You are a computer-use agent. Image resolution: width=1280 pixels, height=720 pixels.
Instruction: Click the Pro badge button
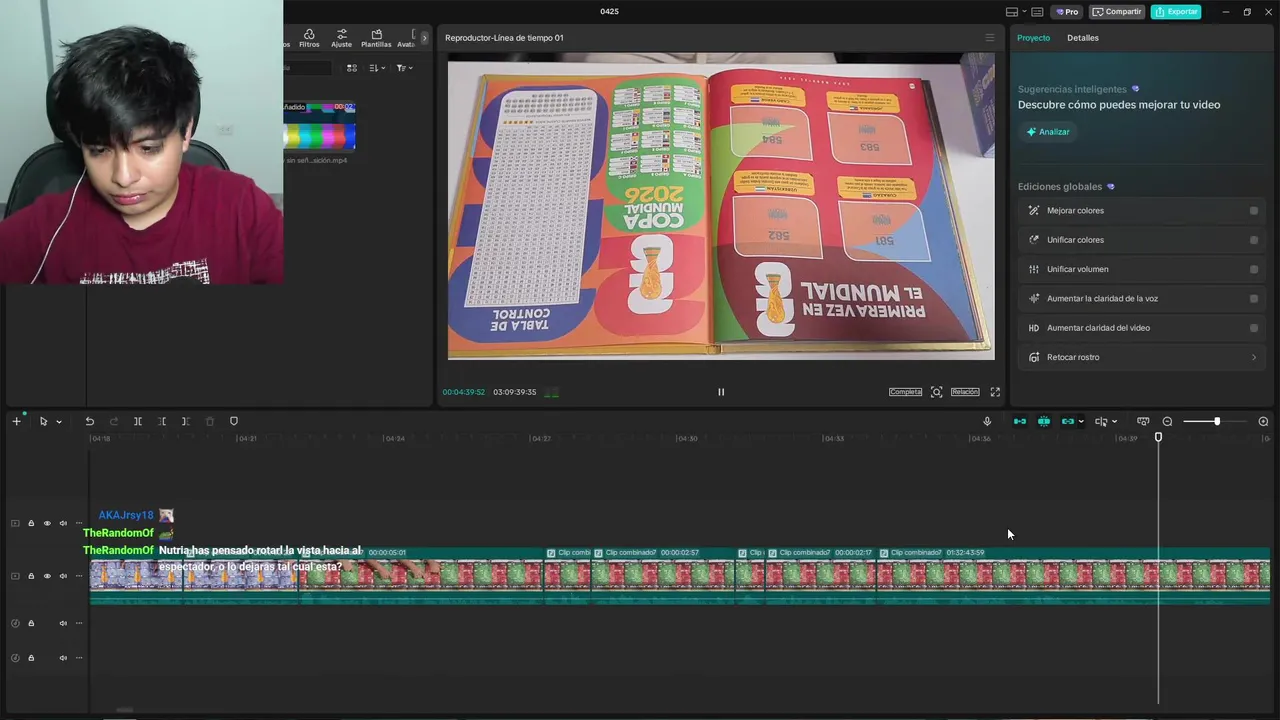point(1067,12)
